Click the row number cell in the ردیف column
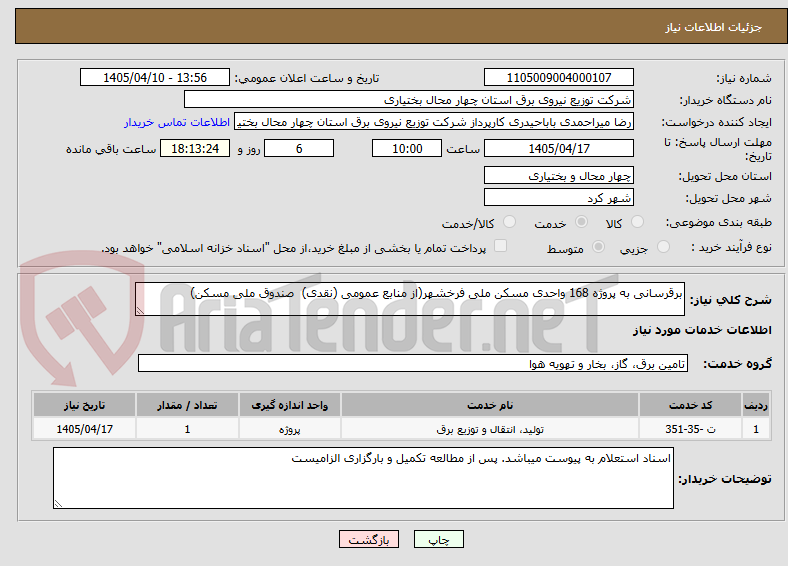This screenshot has height=566, width=788. (x=756, y=429)
